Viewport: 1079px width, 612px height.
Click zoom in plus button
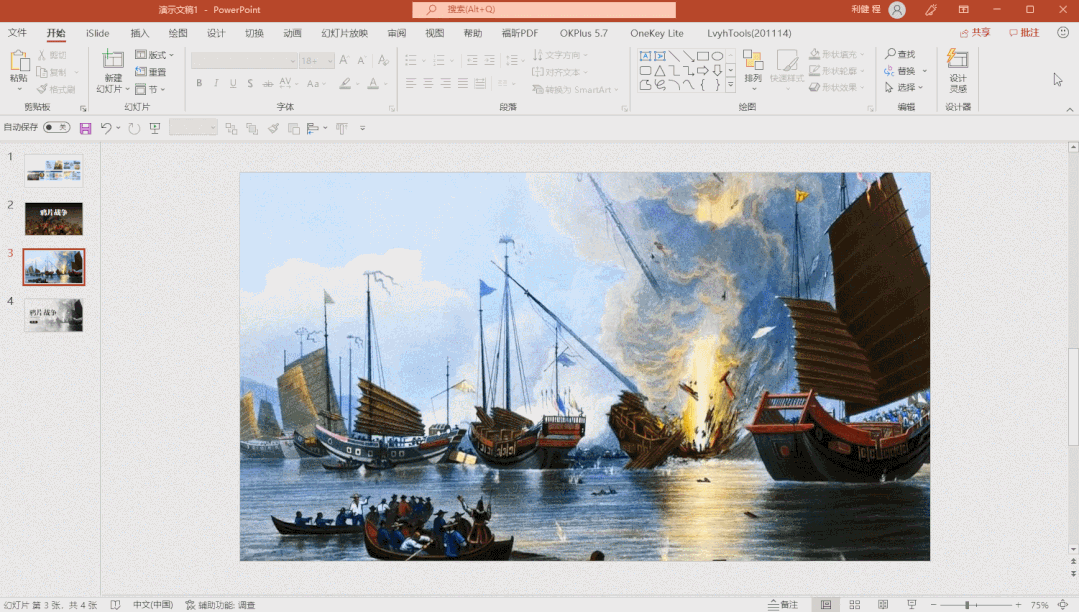tap(1018, 604)
